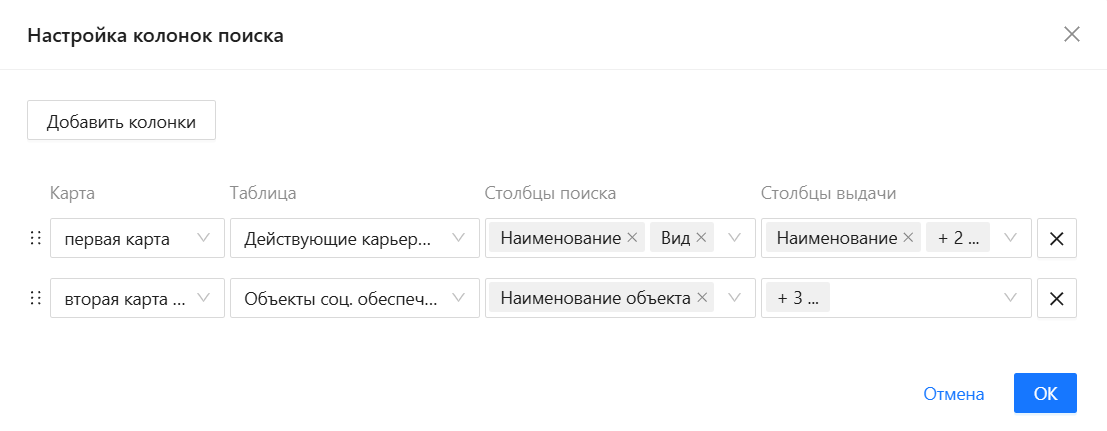Click the + 3 ... collapsed tags indicator
The image size is (1107, 431).
click(798, 298)
